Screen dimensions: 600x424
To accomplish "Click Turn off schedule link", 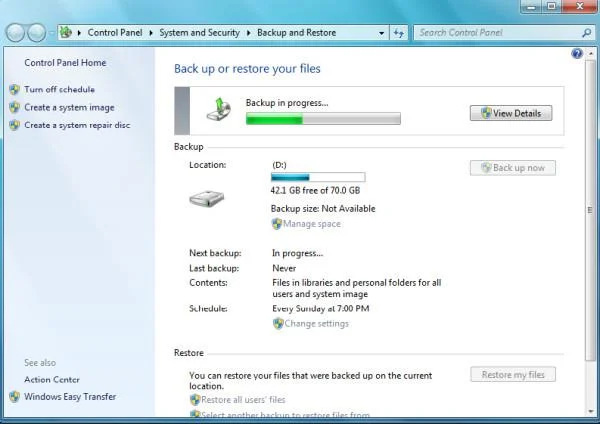I will tap(59, 90).
